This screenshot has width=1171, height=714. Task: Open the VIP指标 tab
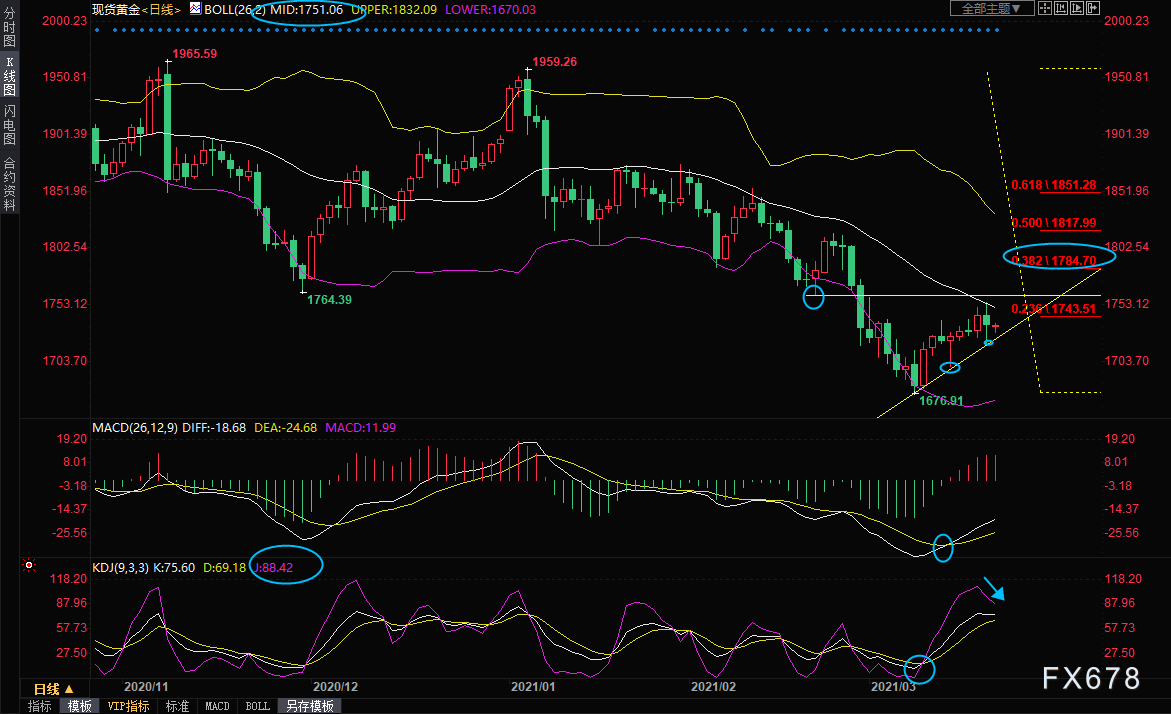click(127, 706)
